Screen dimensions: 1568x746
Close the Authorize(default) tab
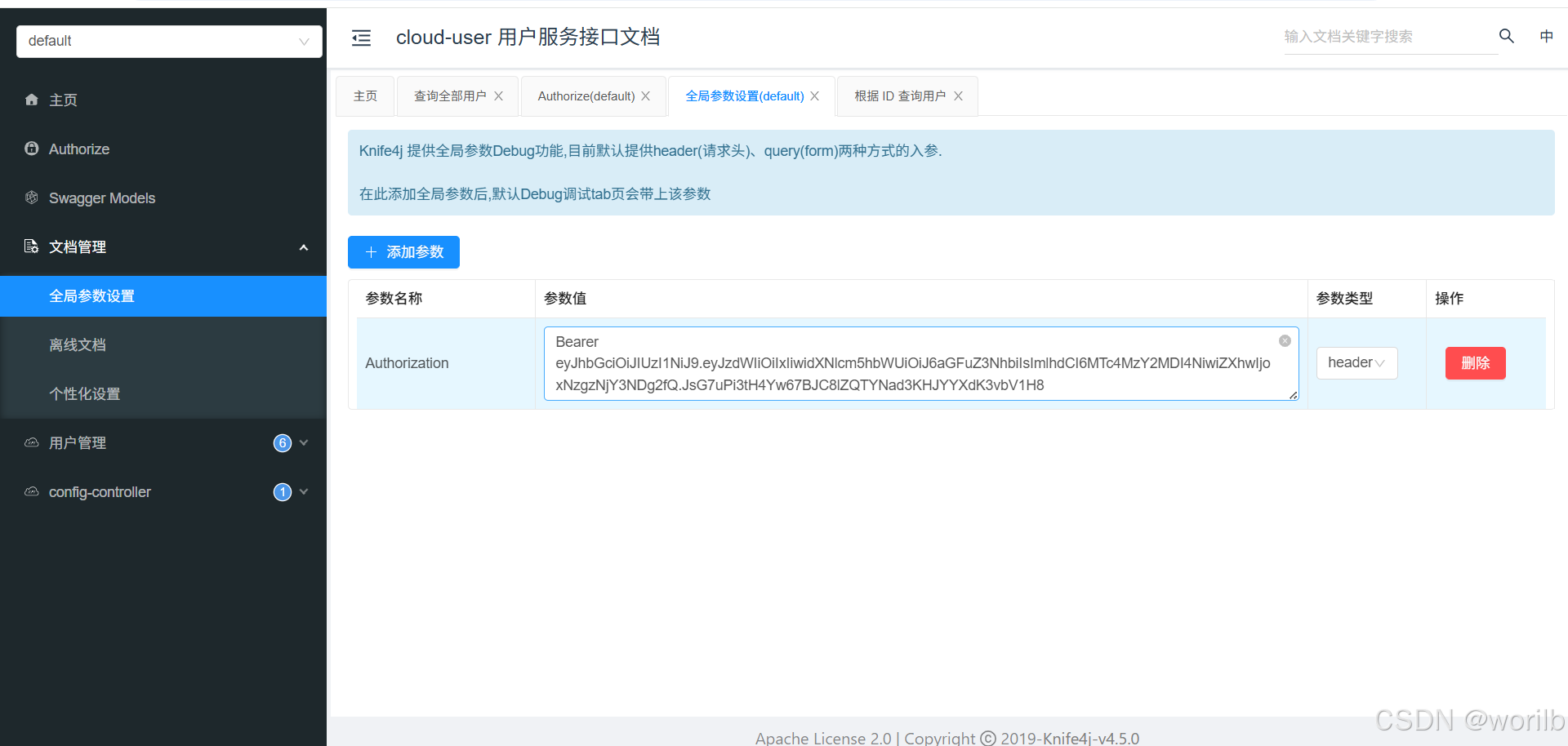[645, 96]
